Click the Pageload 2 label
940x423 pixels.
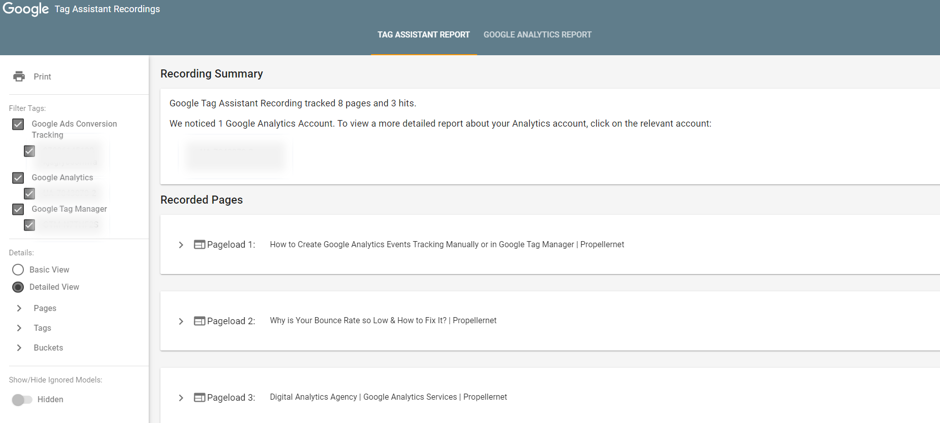pyautogui.click(x=231, y=321)
